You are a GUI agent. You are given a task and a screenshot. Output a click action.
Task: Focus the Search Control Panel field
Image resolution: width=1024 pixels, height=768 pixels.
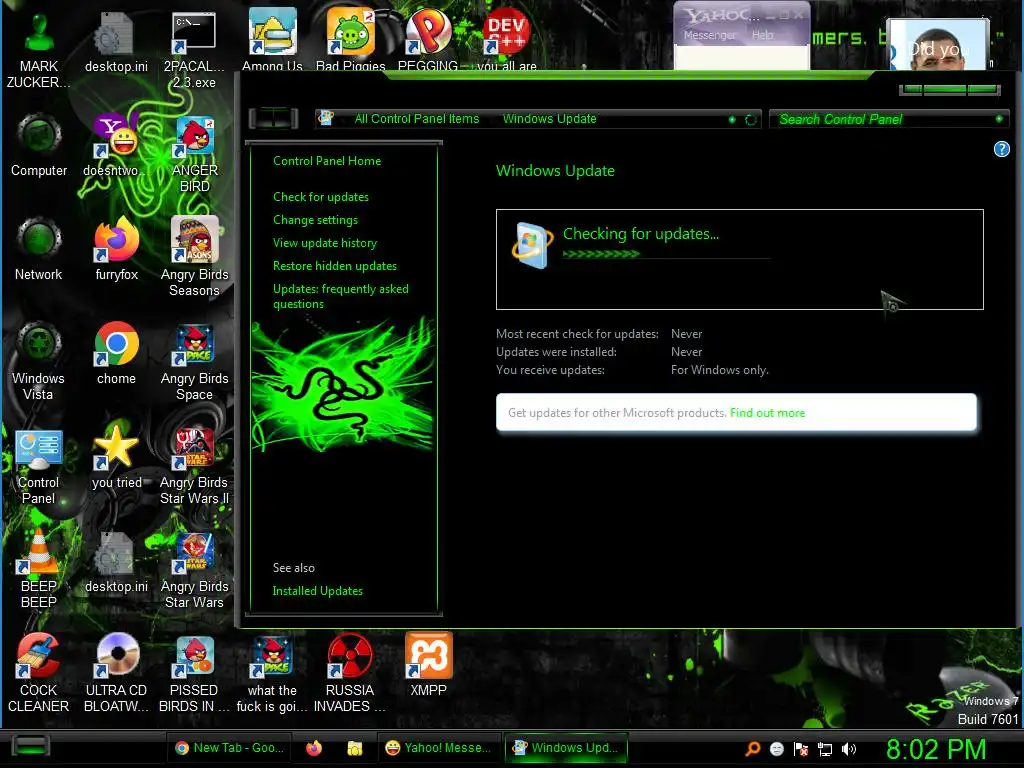[x=889, y=119]
